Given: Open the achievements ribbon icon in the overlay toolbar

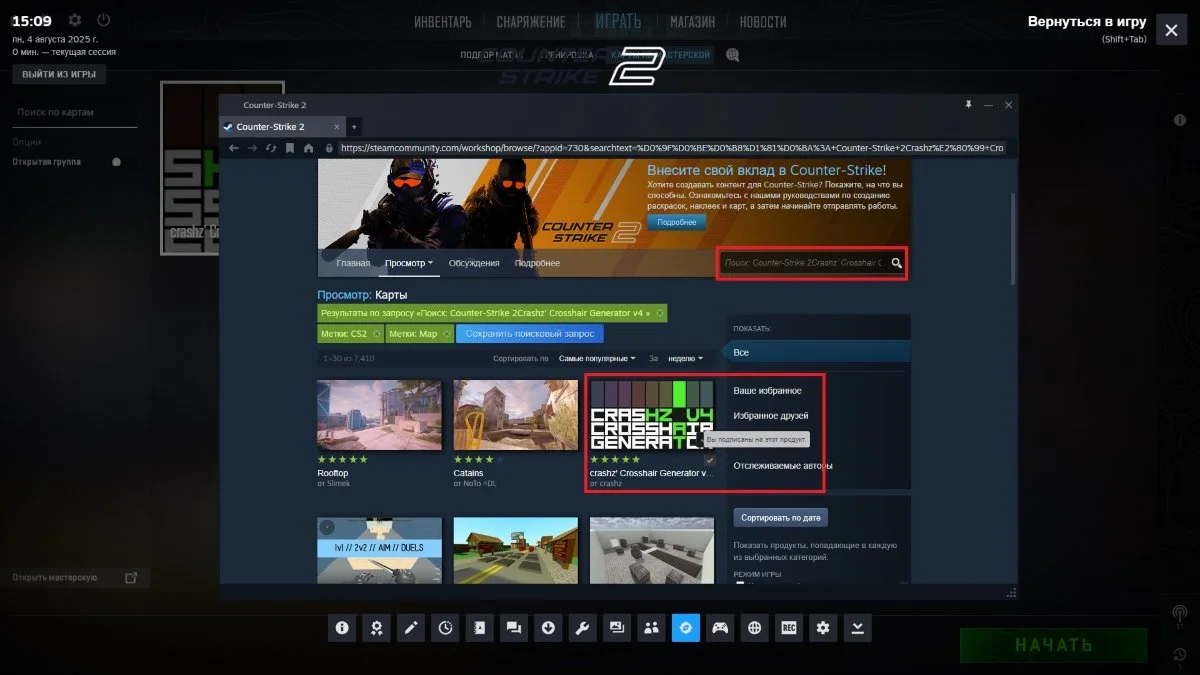Looking at the screenshot, I should [377, 627].
